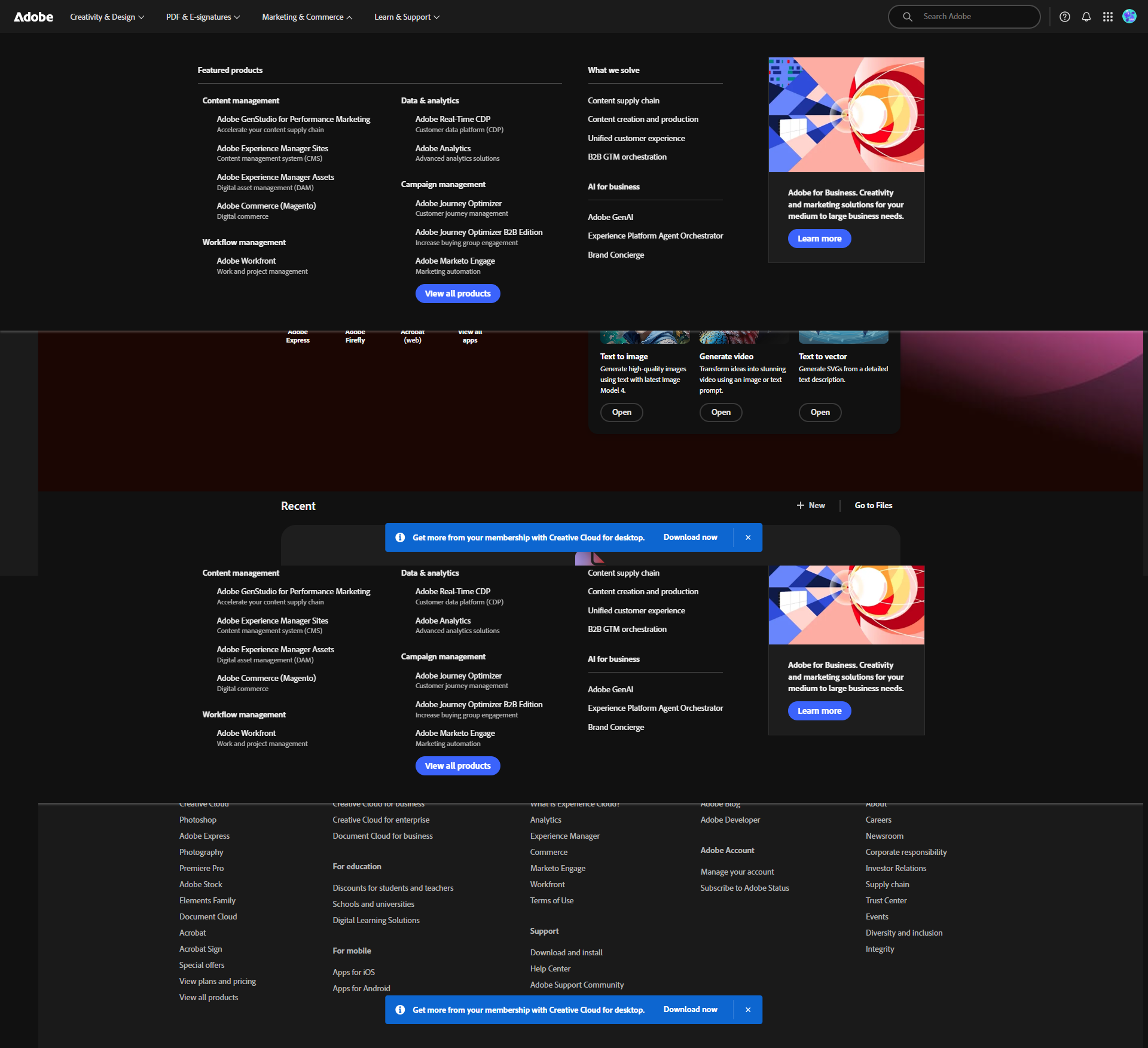Open Trust Center link
The width and height of the screenshot is (1148, 1048).
[x=886, y=900]
